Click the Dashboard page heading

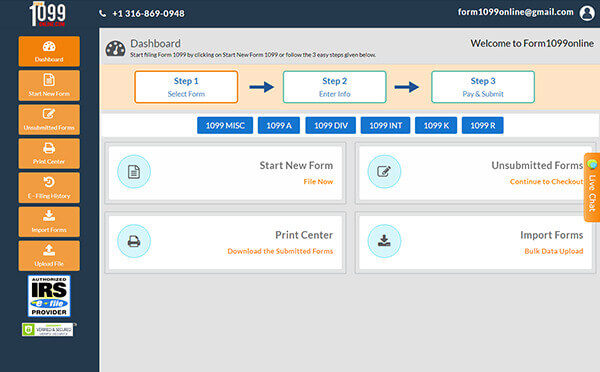click(x=155, y=43)
